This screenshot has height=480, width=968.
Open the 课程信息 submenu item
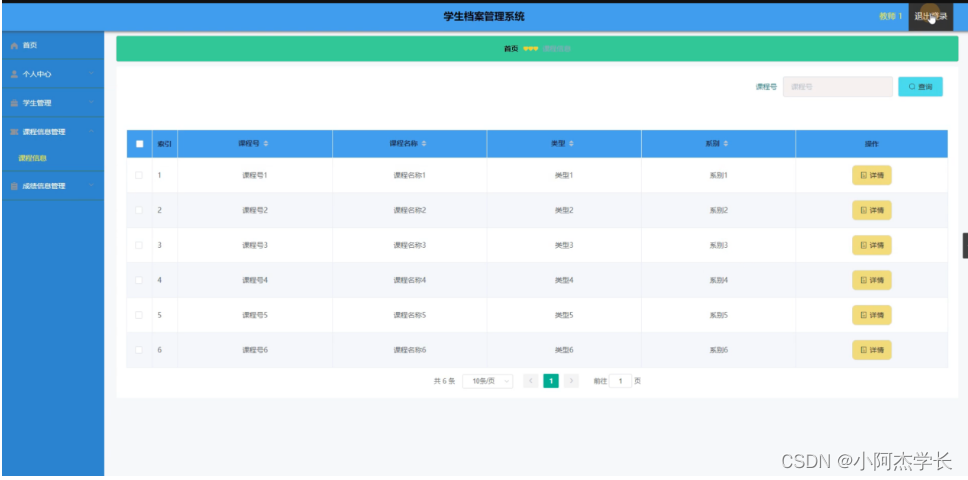[x=33, y=159]
